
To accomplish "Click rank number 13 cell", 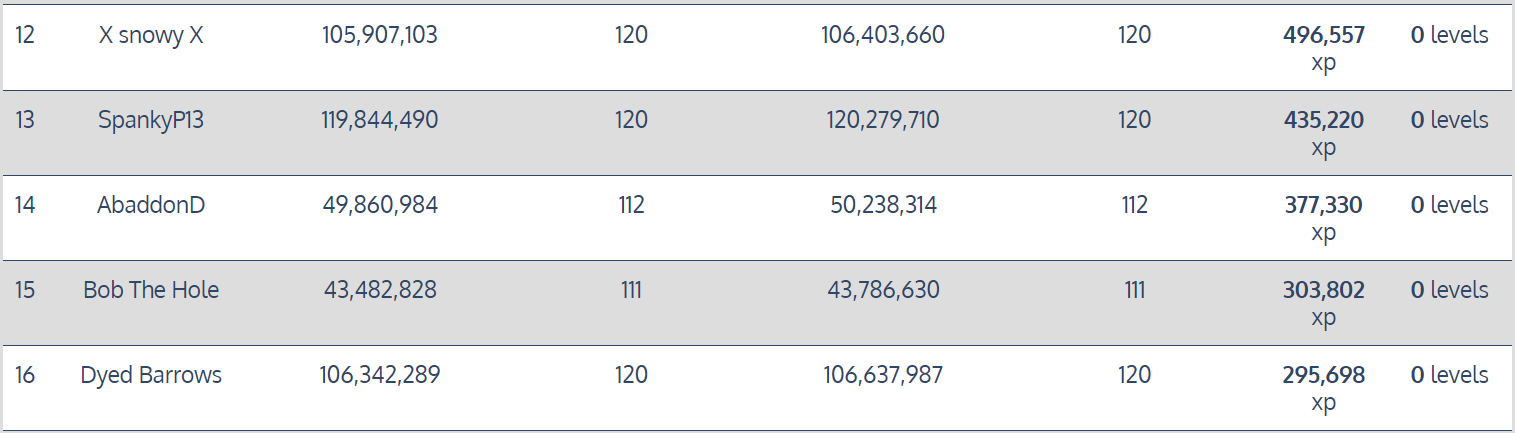I will coord(26,120).
